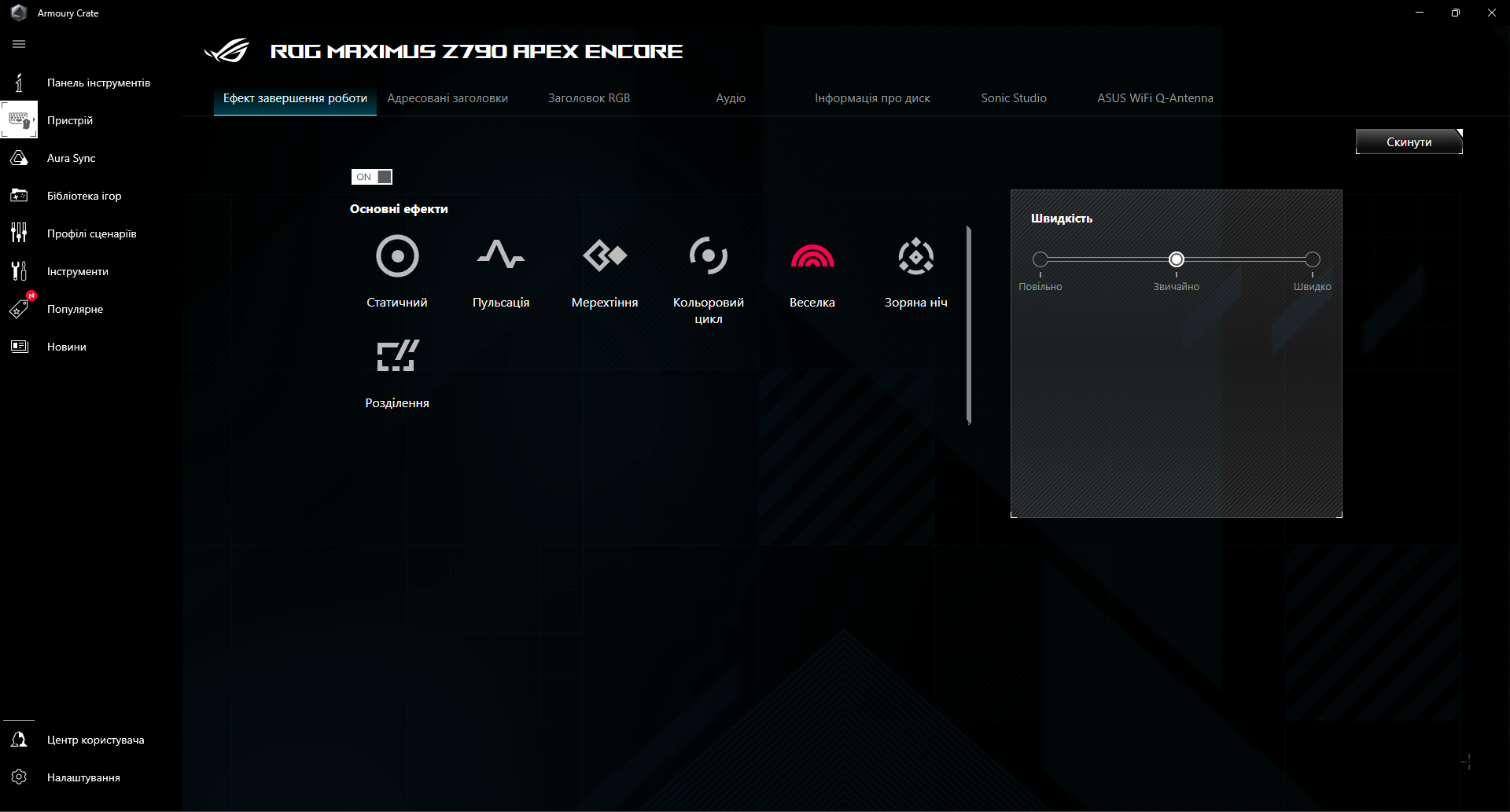Viewport: 1510px width, 812px height.
Task: Click the Скинути reset button
Action: [1409, 141]
